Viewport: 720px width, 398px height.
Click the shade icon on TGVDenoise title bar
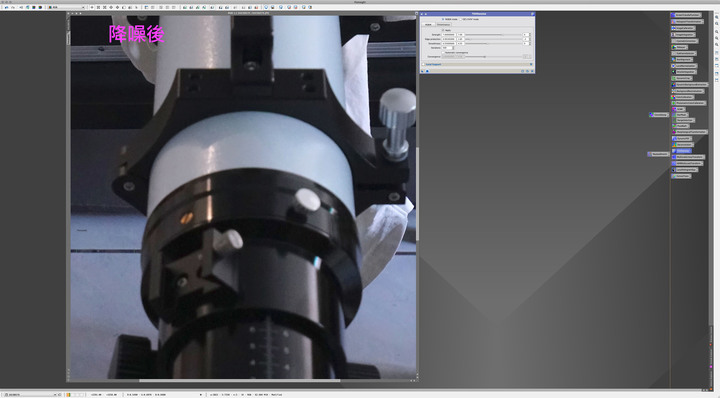pos(426,14)
